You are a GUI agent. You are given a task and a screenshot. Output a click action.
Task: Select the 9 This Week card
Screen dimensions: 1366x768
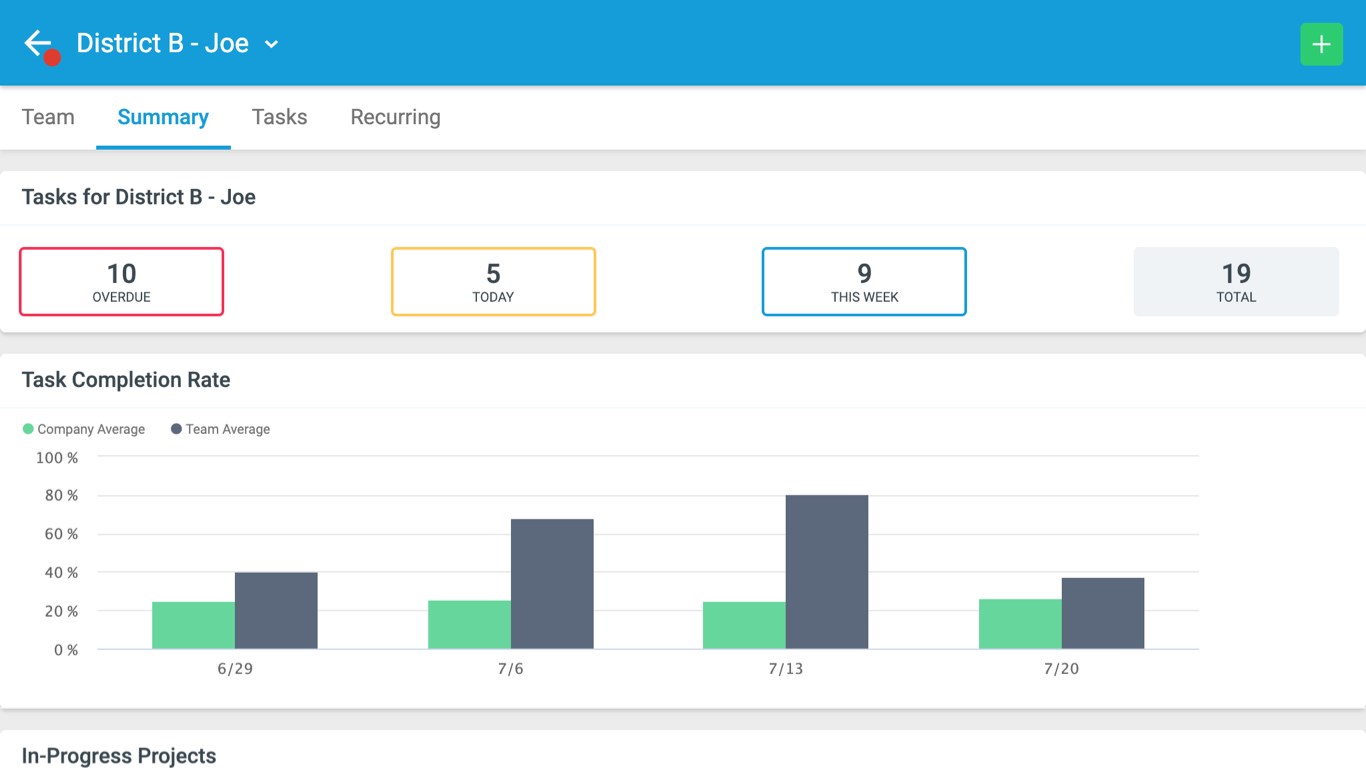[x=864, y=282]
